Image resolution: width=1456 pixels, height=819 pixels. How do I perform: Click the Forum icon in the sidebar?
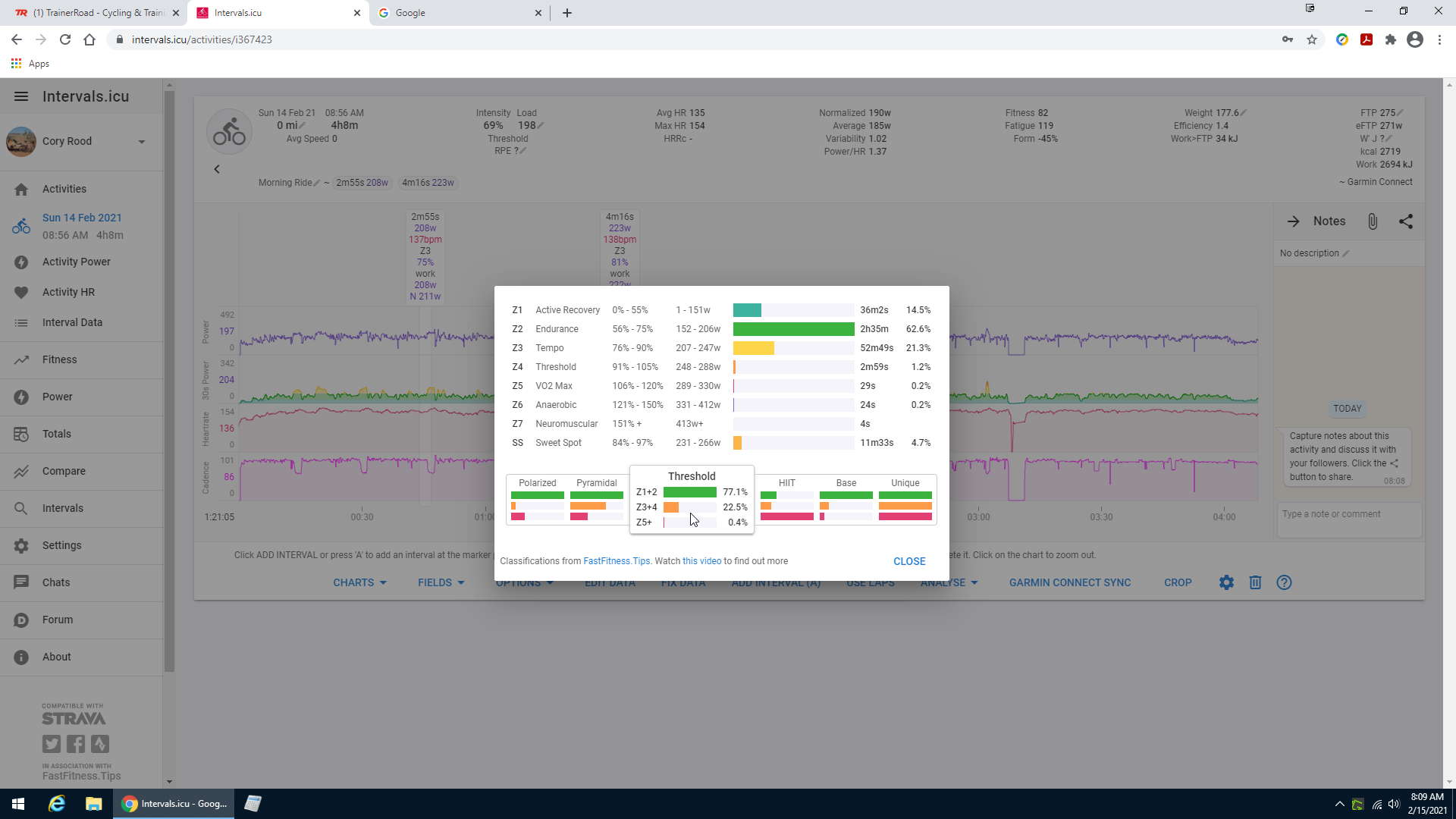(x=21, y=620)
